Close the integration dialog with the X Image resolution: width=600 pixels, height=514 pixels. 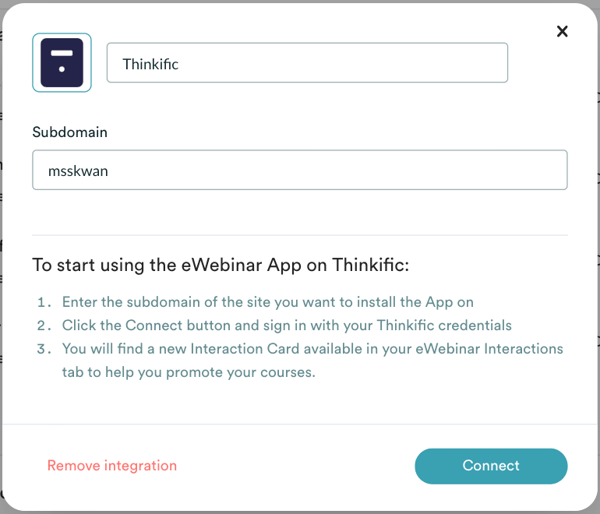pos(562,31)
